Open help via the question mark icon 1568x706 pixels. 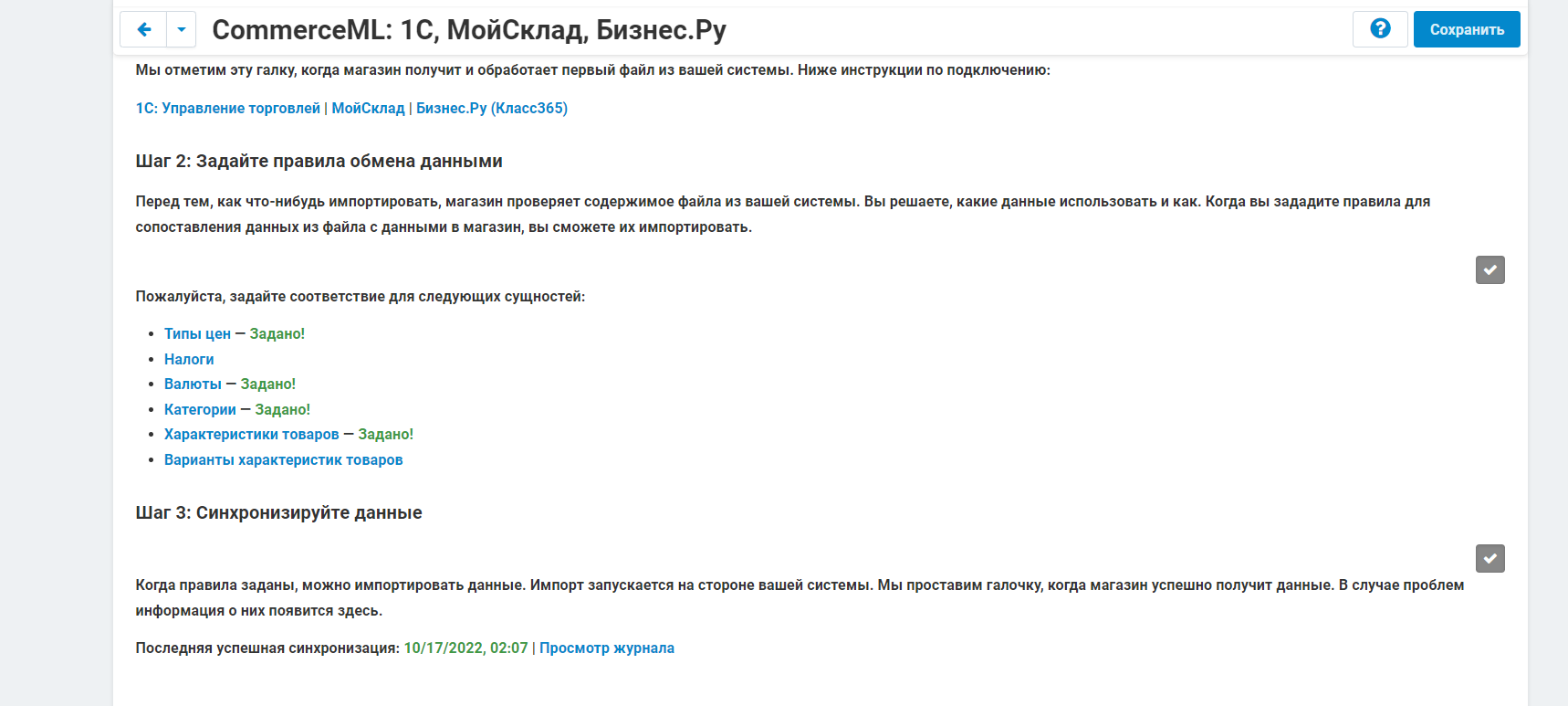pos(1380,29)
